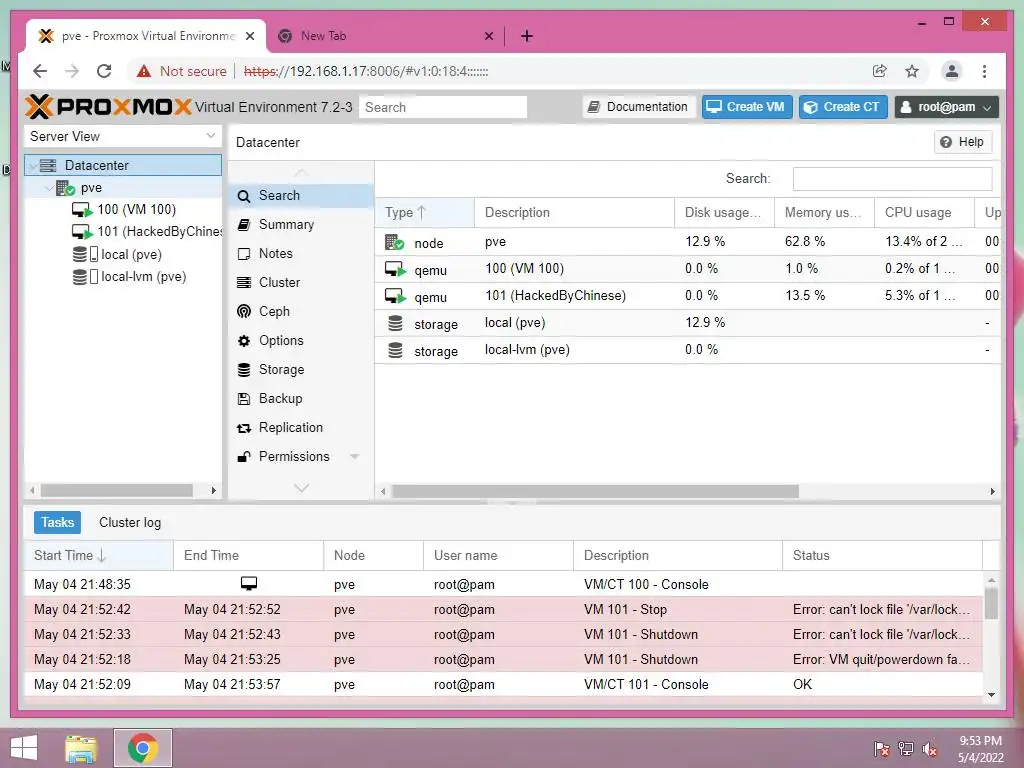
Task: Collapse the pve node tree expander
Action: coord(49,188)
